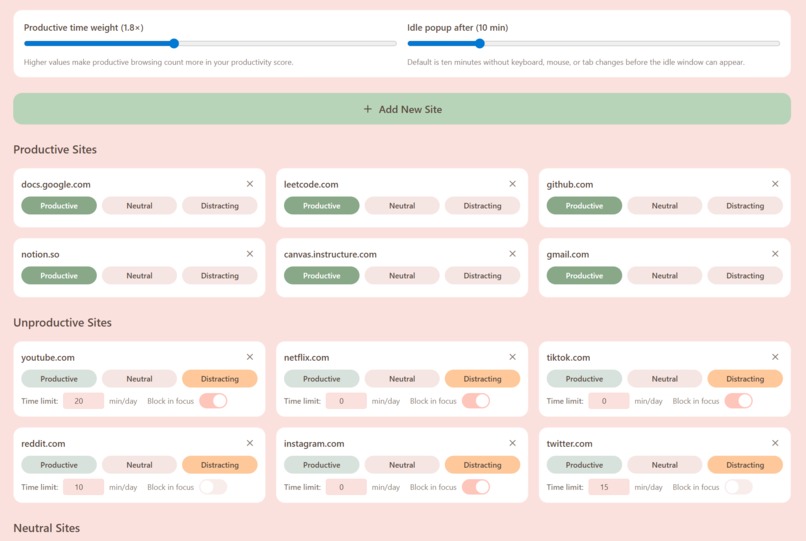This screenshot has height=541, width=806.
Task: Edit the netflix.com time limit field
Action: click(x=346, y=401)
